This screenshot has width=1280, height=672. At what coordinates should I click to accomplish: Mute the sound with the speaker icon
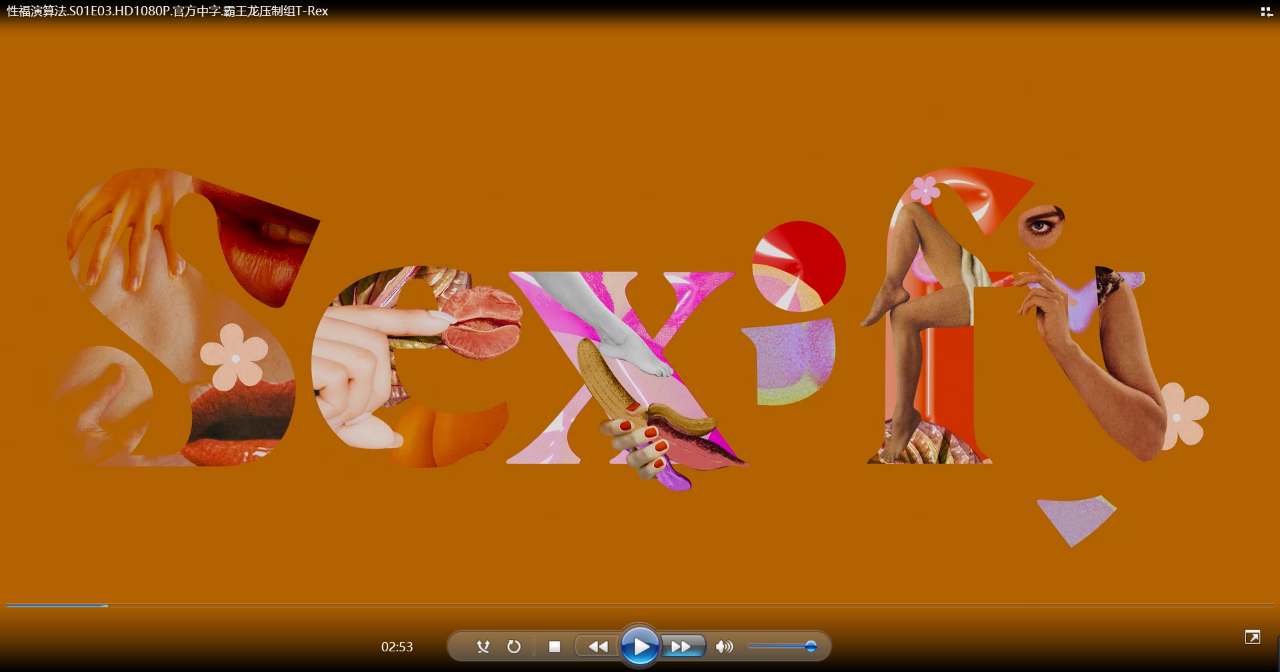coord(724,647)
